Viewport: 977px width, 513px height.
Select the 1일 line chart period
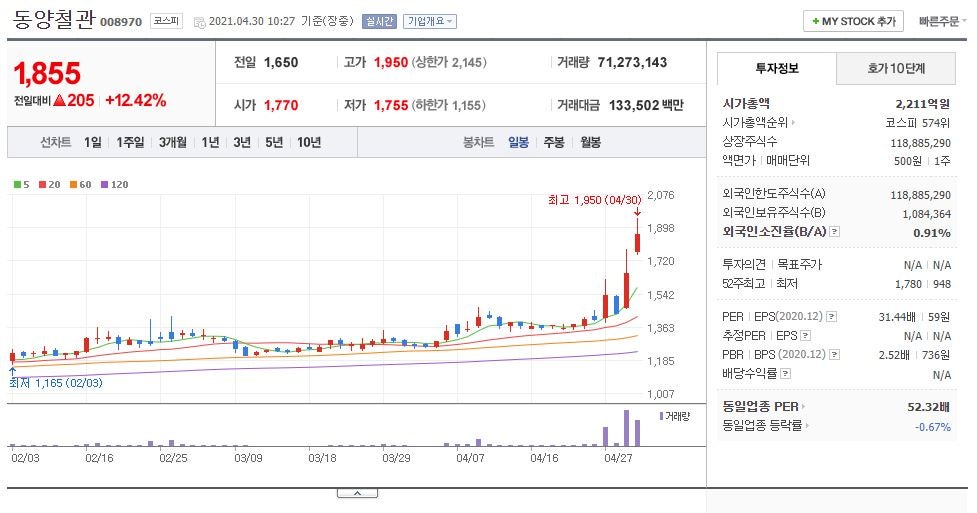click(93, 142)
